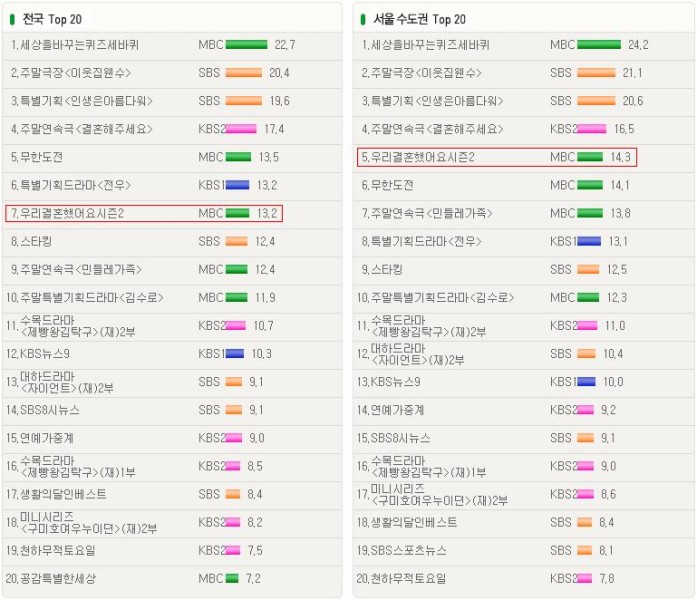Click the rating value 22.7

click(285, 45)
